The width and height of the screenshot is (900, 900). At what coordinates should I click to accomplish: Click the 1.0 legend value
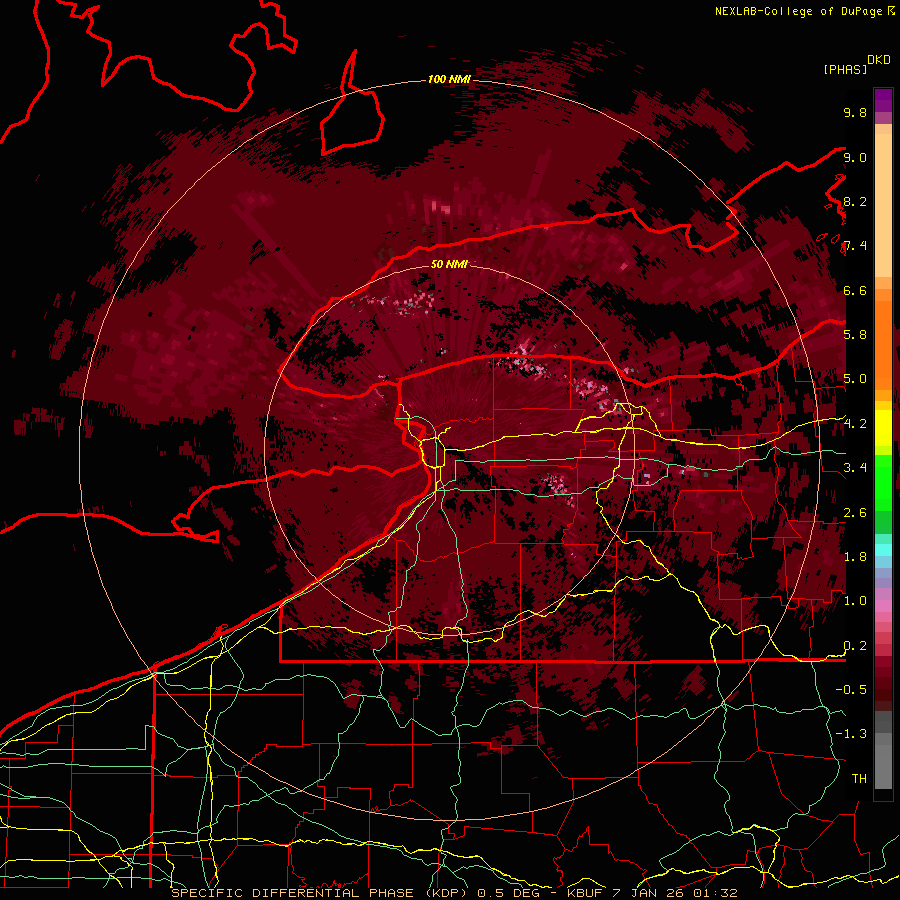(855, 601)
